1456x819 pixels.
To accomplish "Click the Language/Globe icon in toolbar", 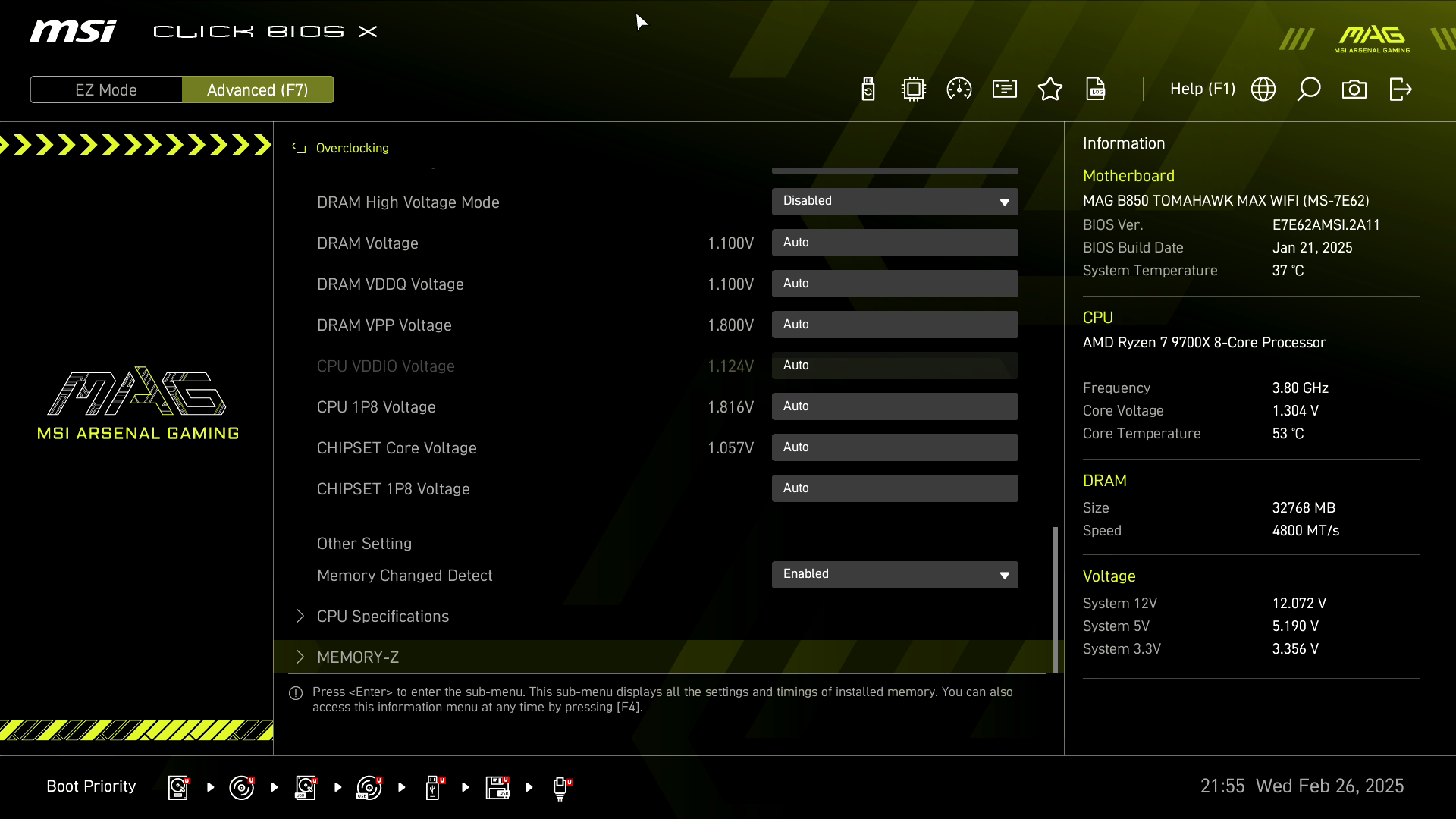I will click(x=1262, y=89).
